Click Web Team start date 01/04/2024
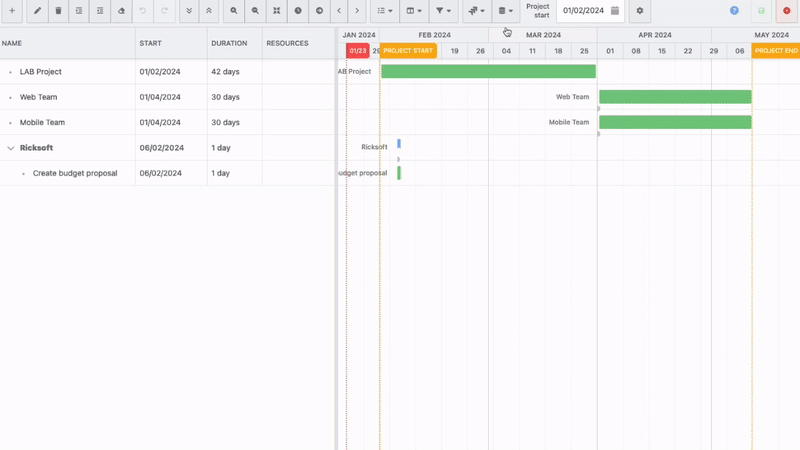 pos(160,97)
